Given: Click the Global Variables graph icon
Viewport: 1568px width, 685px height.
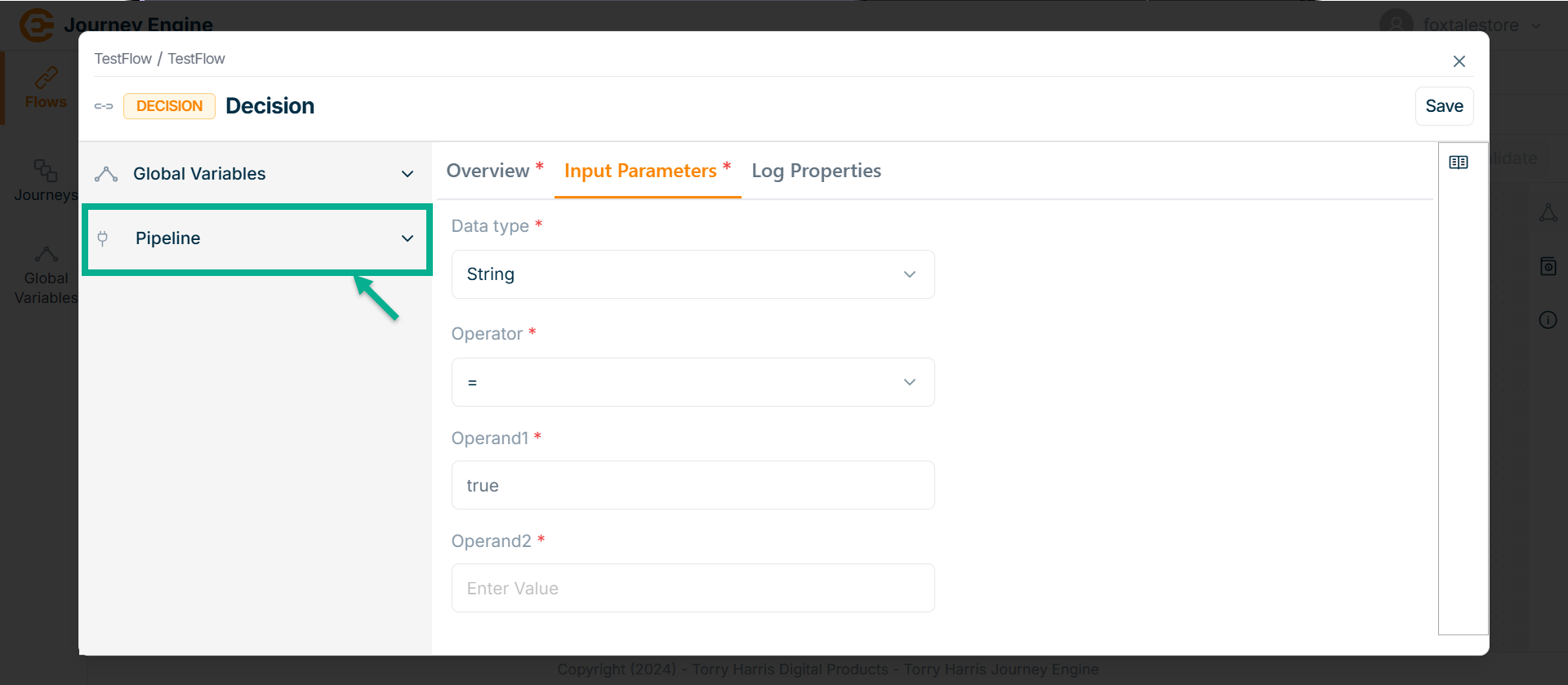Looking at the screenshot, I should [x=106, y=174].
